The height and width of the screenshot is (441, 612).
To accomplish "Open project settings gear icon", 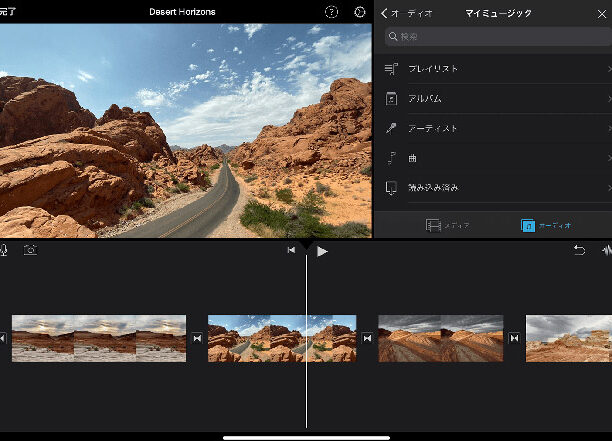I will point(359,12).
